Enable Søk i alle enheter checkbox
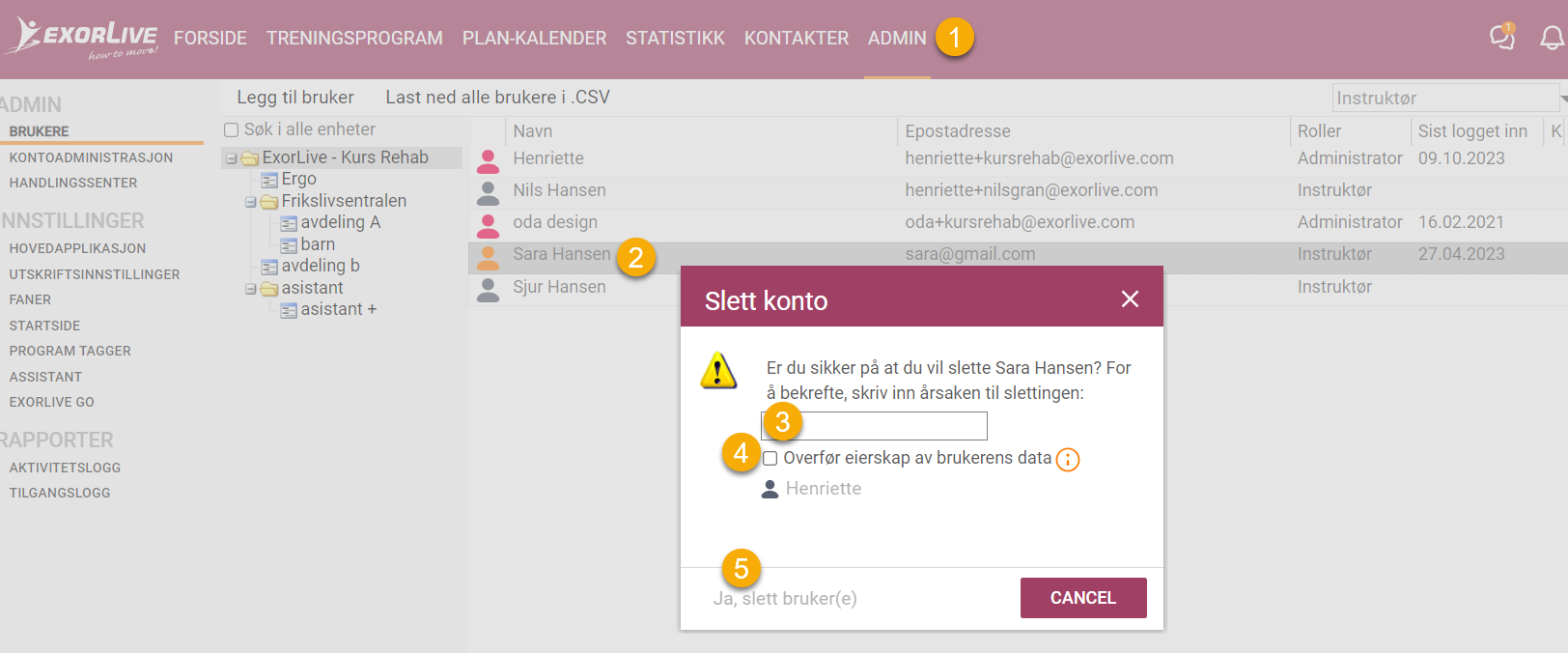The height and width of the screenshot is (653, 1568). click(x=231, y=129)
